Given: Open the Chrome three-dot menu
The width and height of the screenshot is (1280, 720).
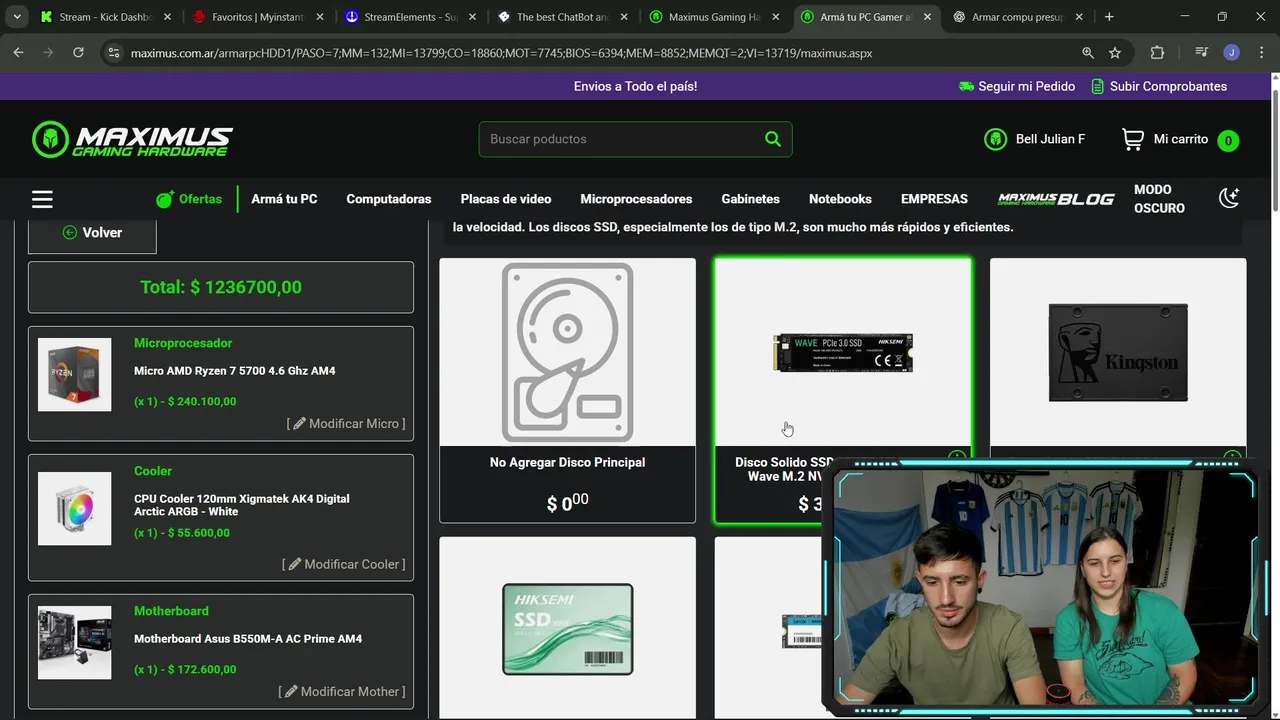Looking at the screenshot, I should [1260, 53].
